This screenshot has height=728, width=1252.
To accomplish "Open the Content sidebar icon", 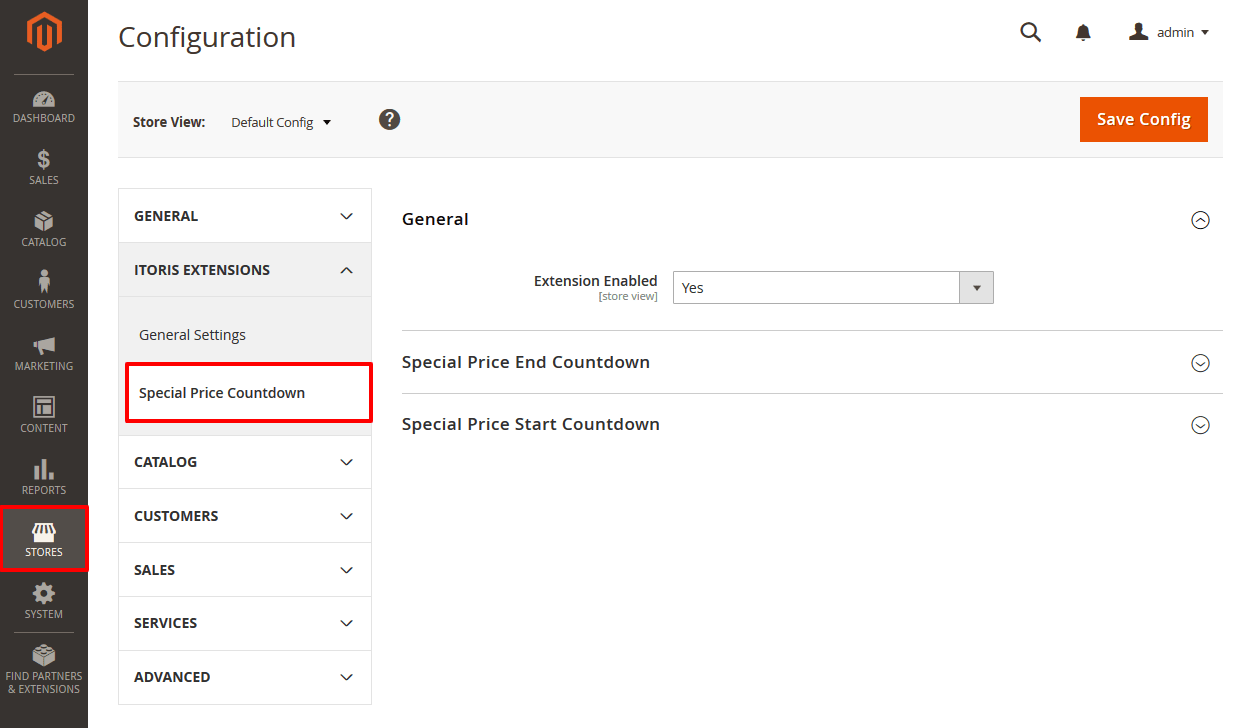I will [x=43, y=416].
